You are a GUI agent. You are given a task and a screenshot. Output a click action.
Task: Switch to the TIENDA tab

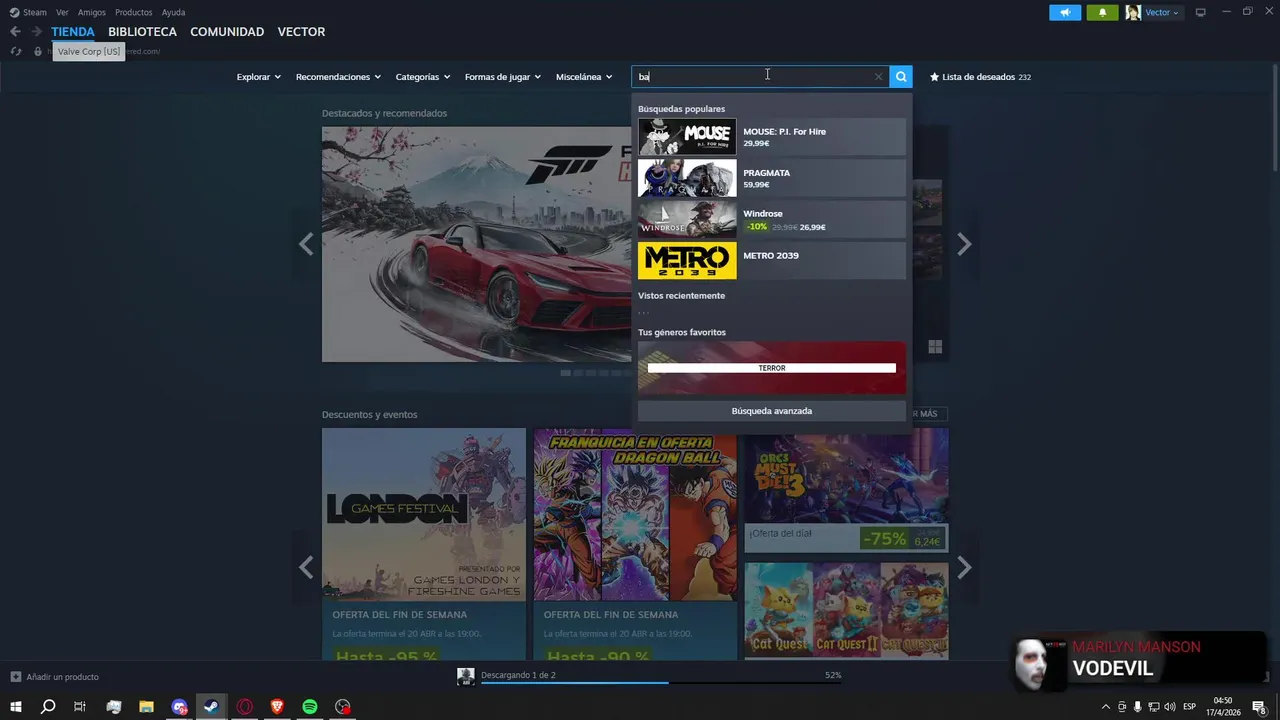click(73, 32)
